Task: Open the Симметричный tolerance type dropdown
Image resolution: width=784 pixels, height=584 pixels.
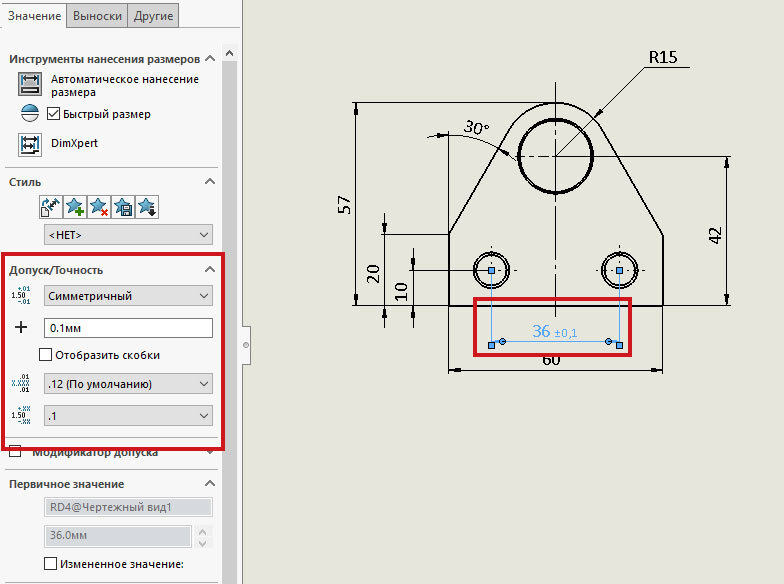Action: click(128, 296)
